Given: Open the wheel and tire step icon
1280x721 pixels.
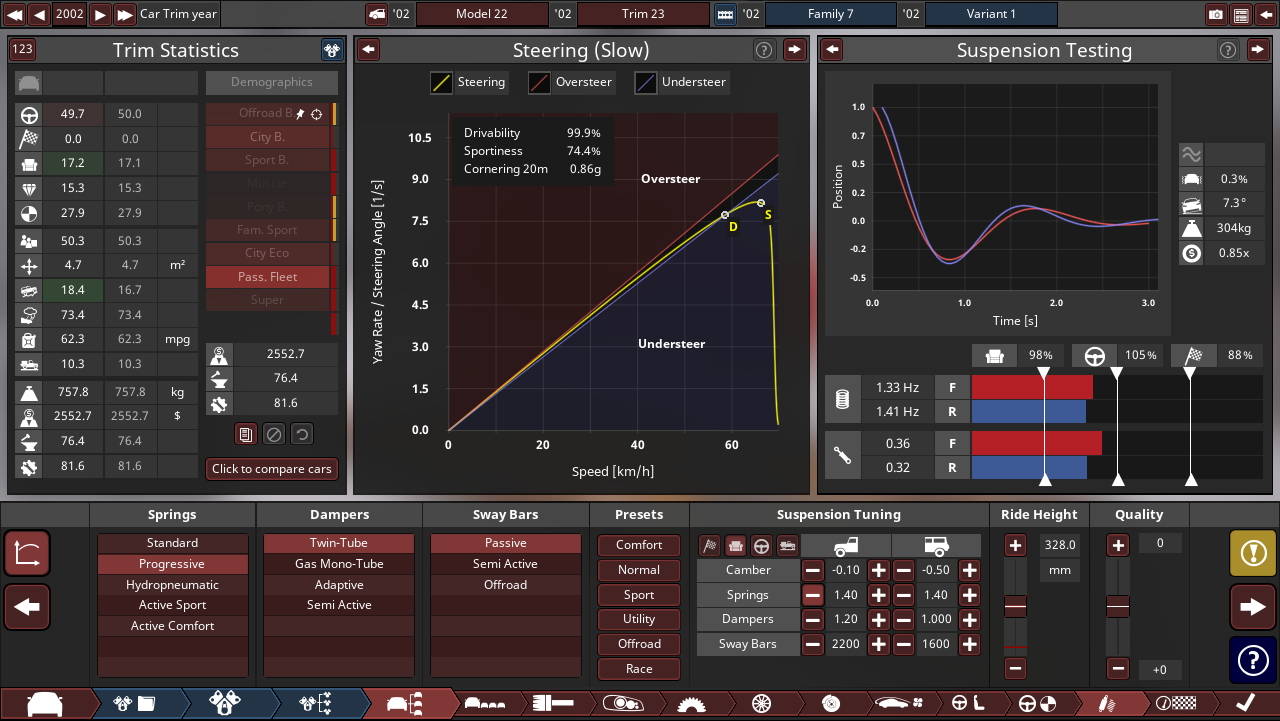Looking at the screenshot, I should tap(761, 704).
